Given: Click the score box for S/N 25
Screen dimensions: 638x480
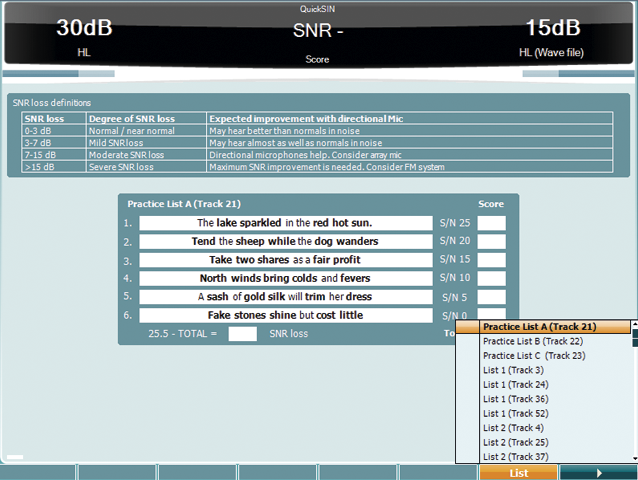Looking at the screenshot, I should click(x=491, y=223).
